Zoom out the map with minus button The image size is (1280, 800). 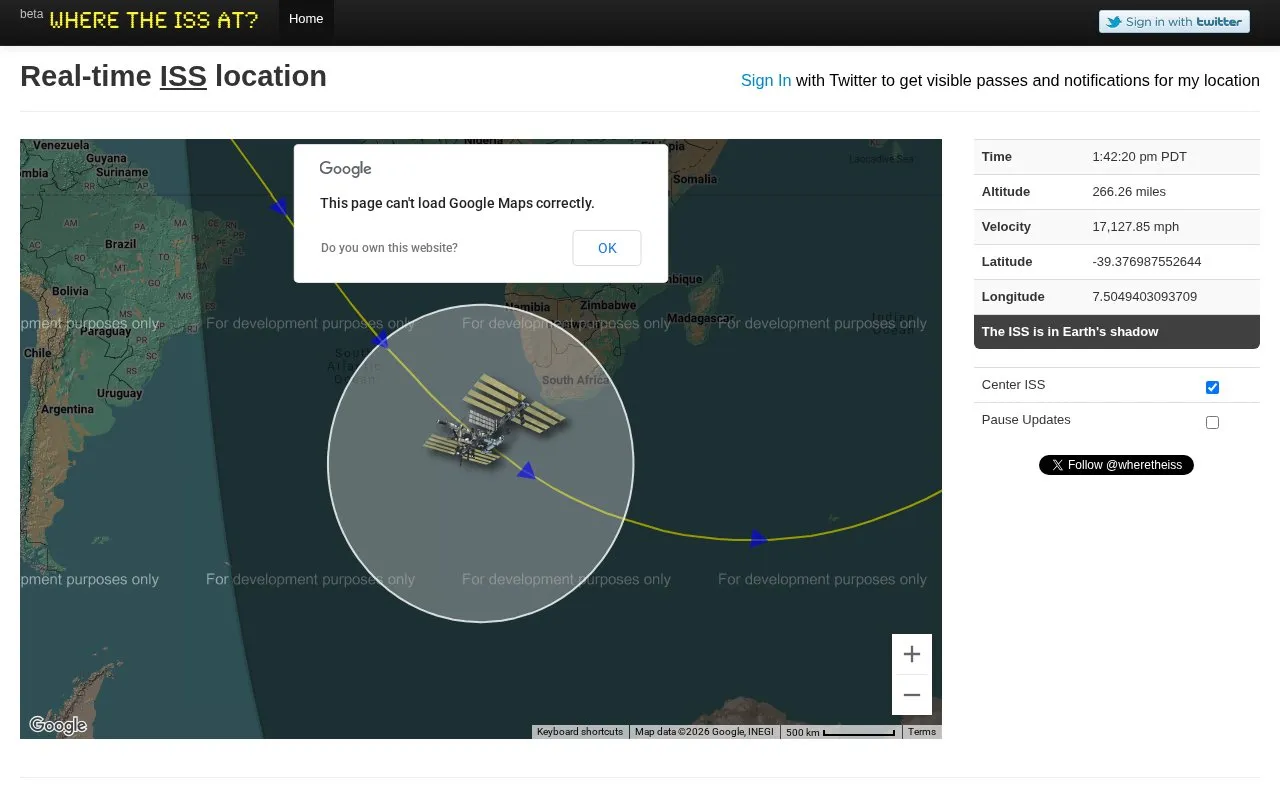[912, 695]
